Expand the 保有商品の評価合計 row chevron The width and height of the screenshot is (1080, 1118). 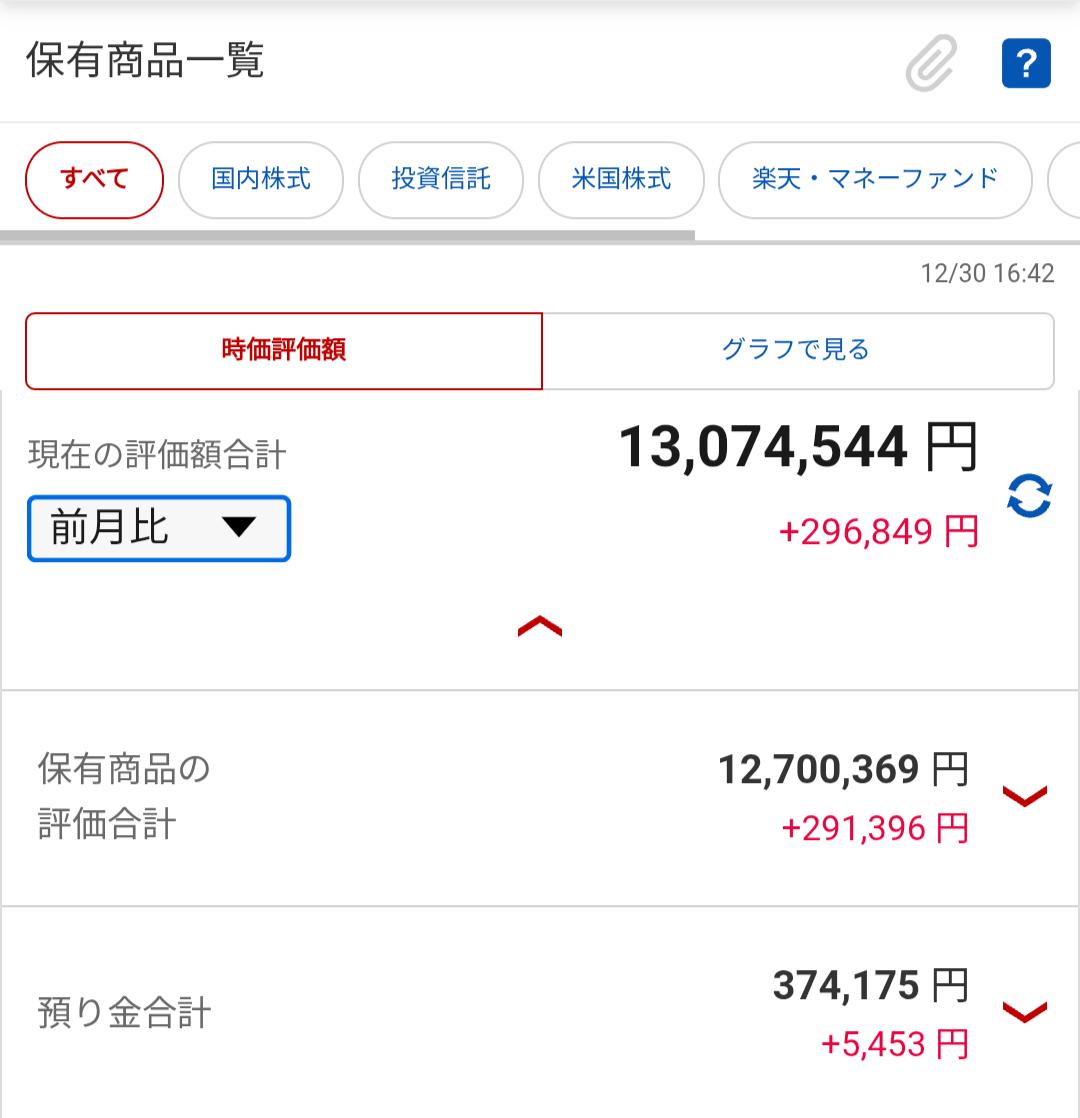(x=1025, y=796)
